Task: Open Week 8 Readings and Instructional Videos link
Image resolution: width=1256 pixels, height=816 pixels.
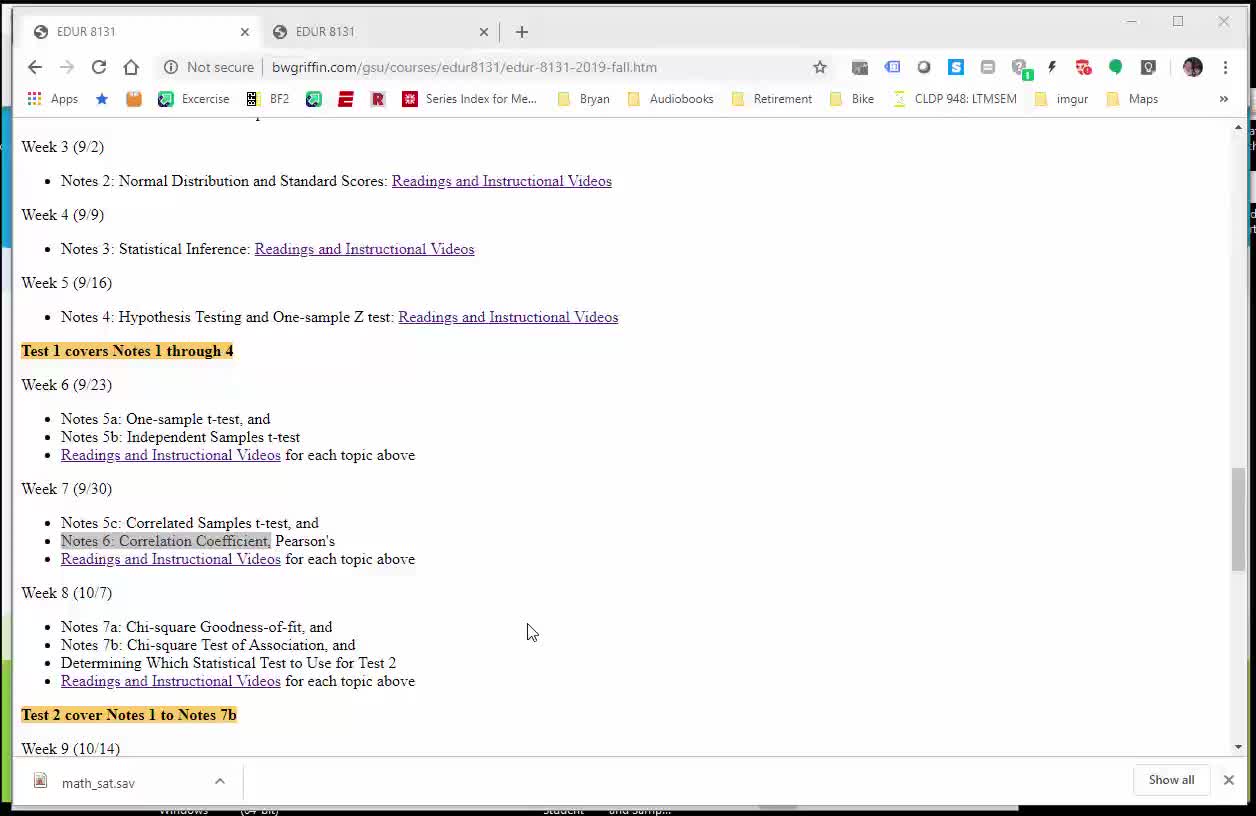Action: tap(171, 681)
